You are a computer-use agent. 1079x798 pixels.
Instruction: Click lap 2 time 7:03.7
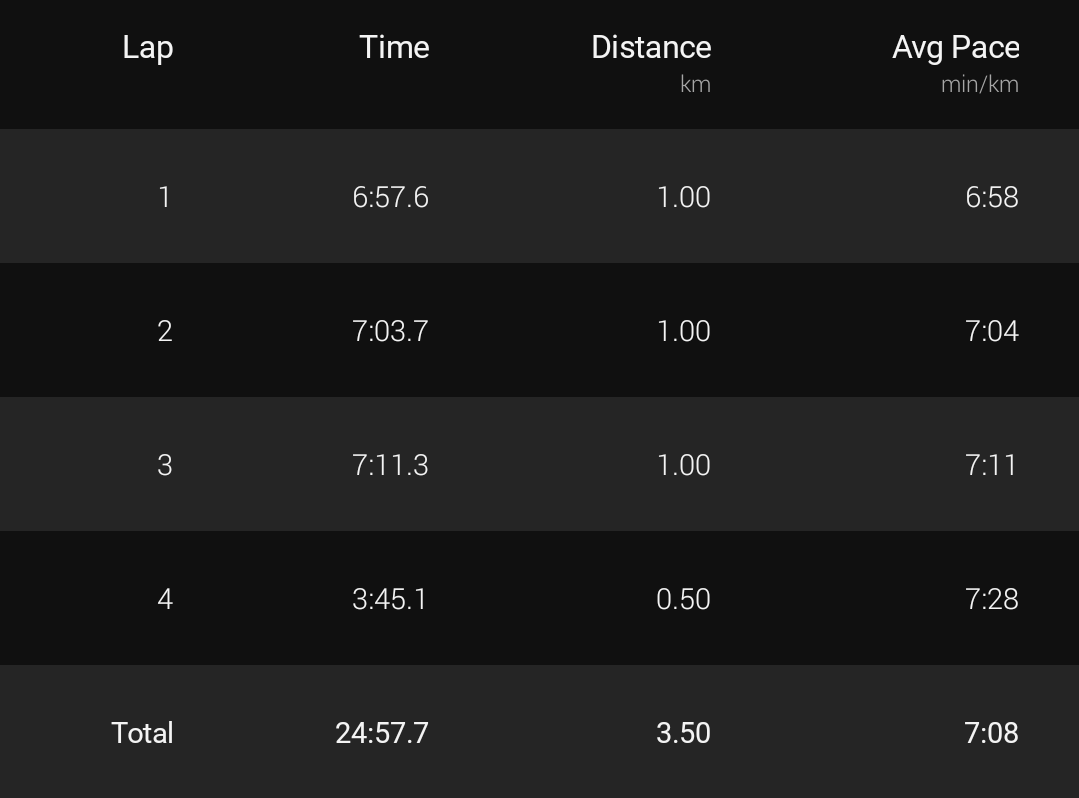coord(390,332)
